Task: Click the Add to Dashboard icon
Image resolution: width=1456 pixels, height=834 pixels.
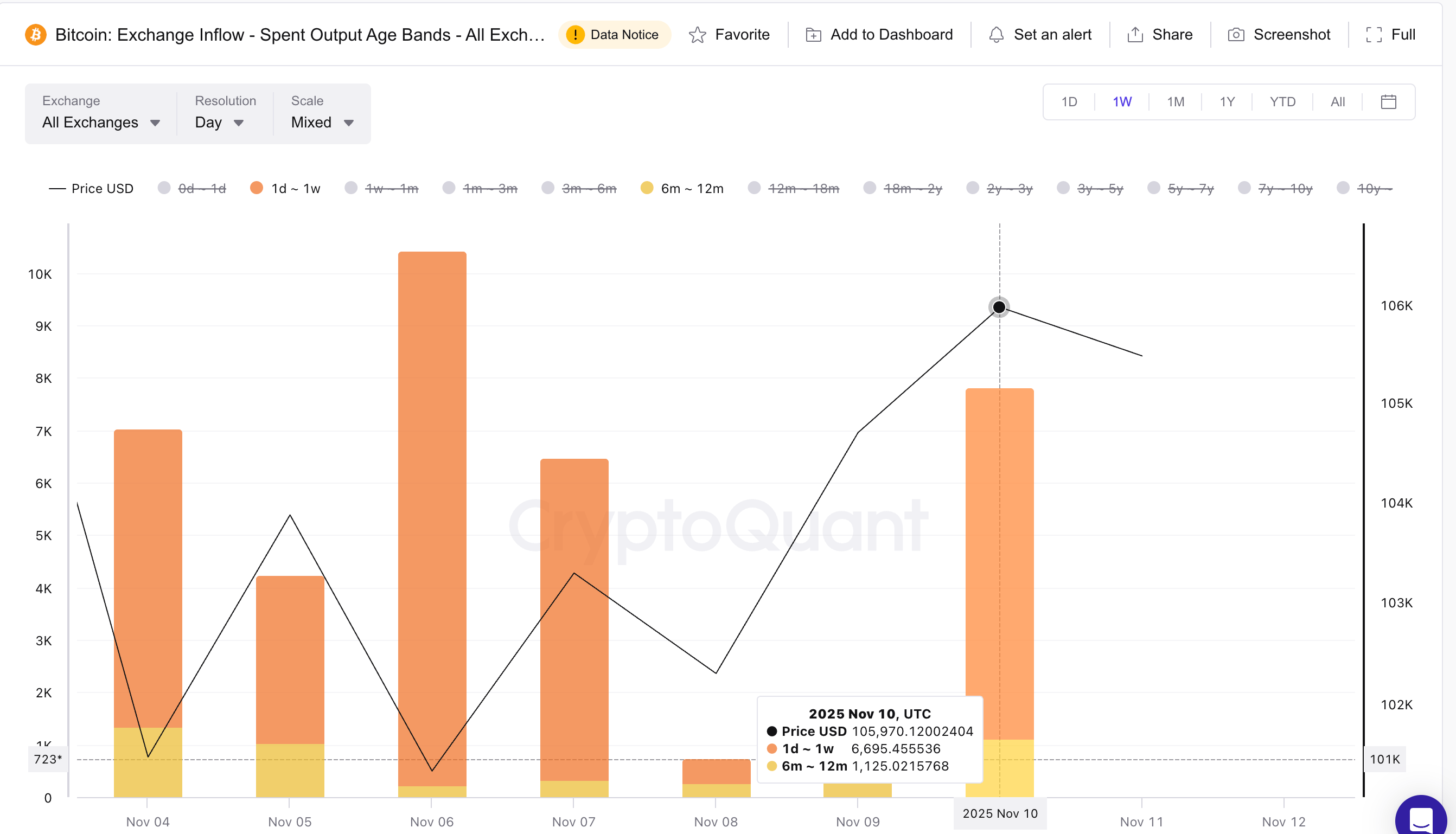Action: (x=812, y=34)
